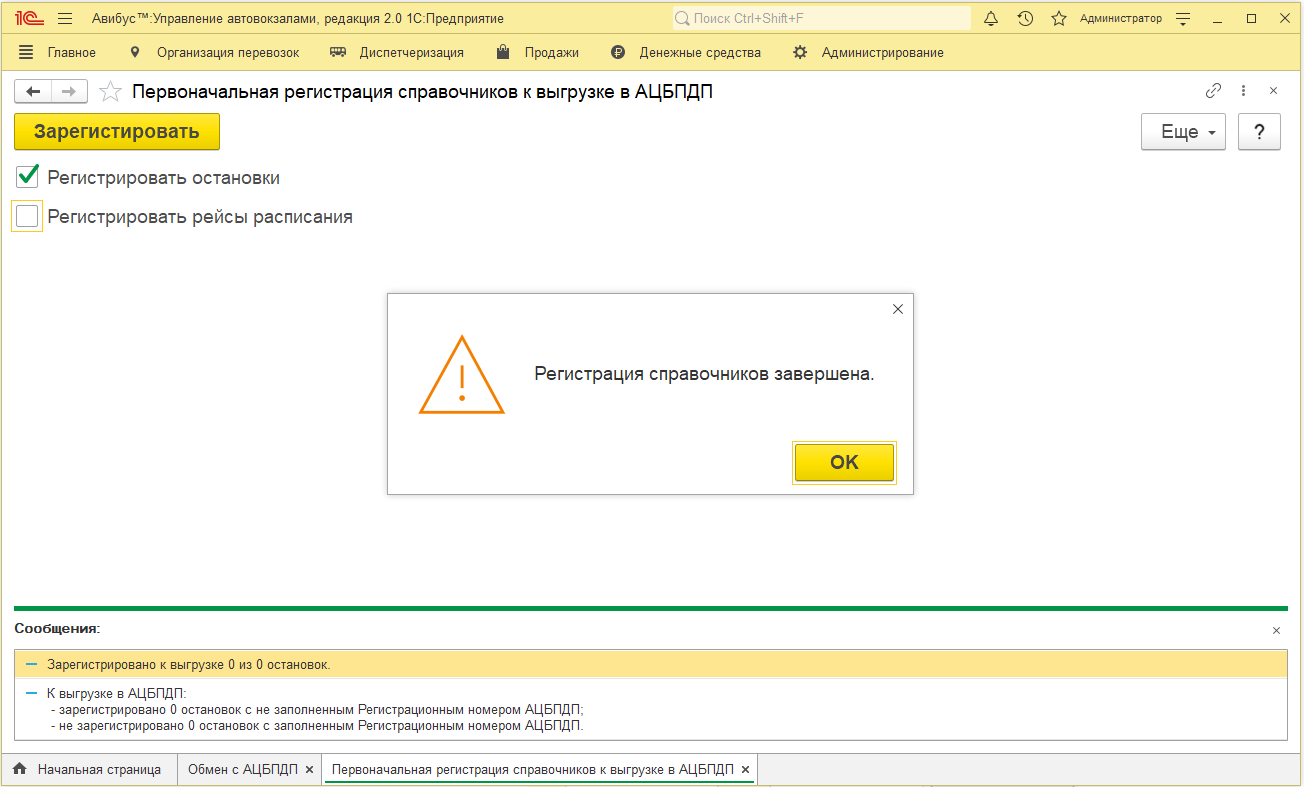
Task: Click the back navigation arrow
Action: click(x=31, y=90)
